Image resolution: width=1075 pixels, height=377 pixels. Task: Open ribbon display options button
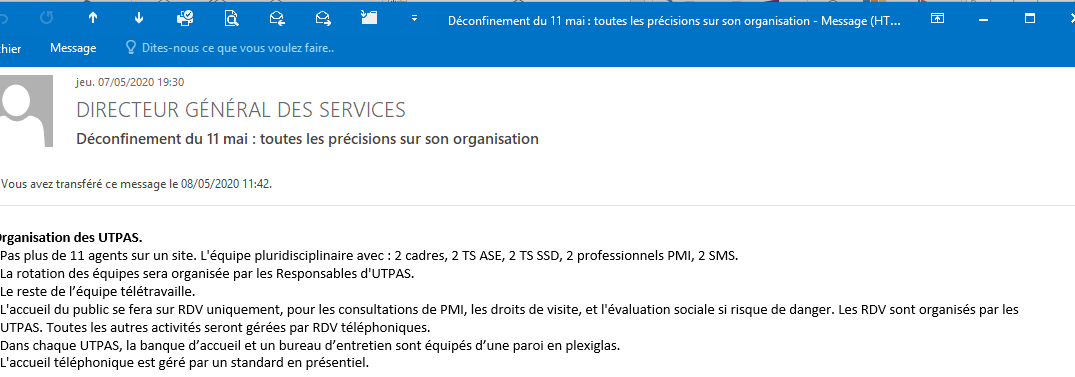click(937, 19)
